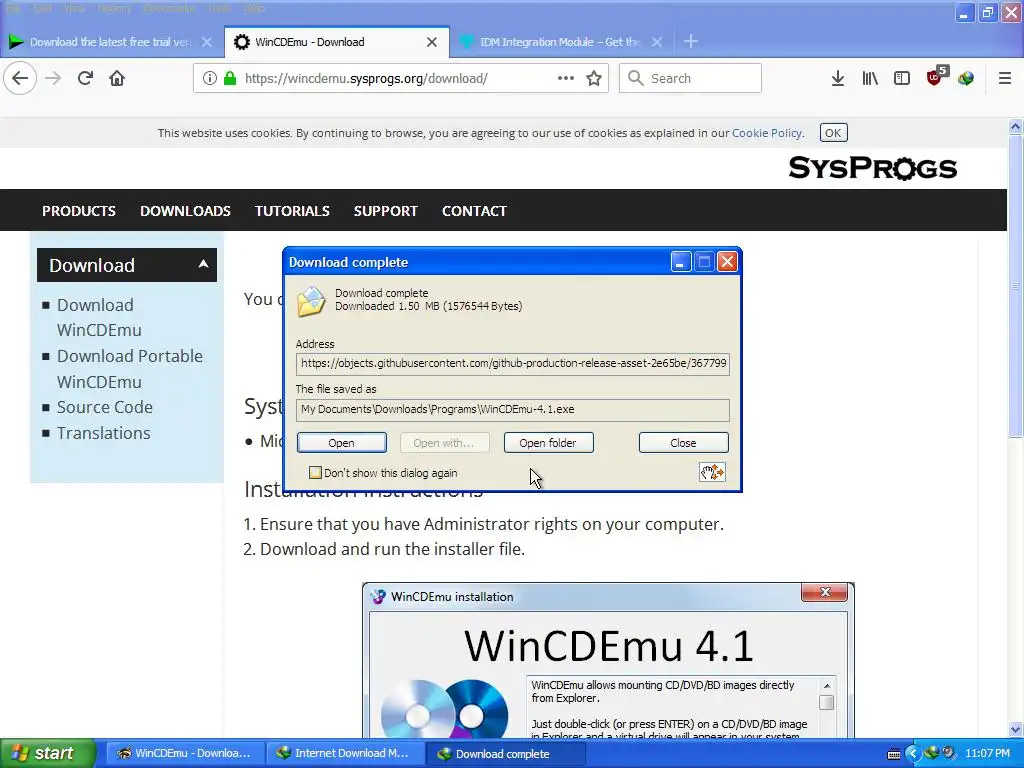Follow the Cookie Policy link
The height and width of the screenshot is (768, 1024).
pos(767,133)
